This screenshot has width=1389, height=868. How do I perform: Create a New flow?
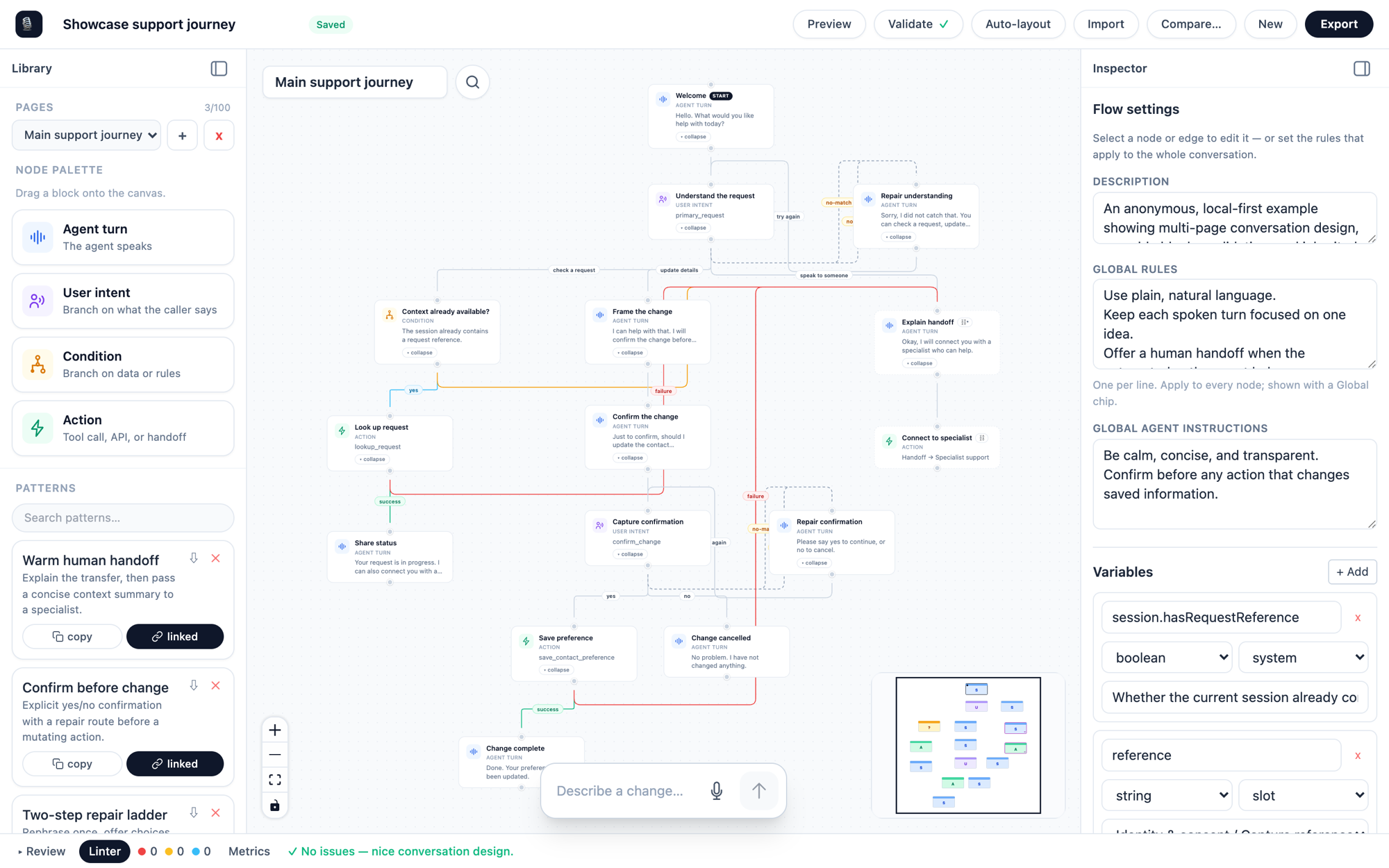click(1270, 24)
